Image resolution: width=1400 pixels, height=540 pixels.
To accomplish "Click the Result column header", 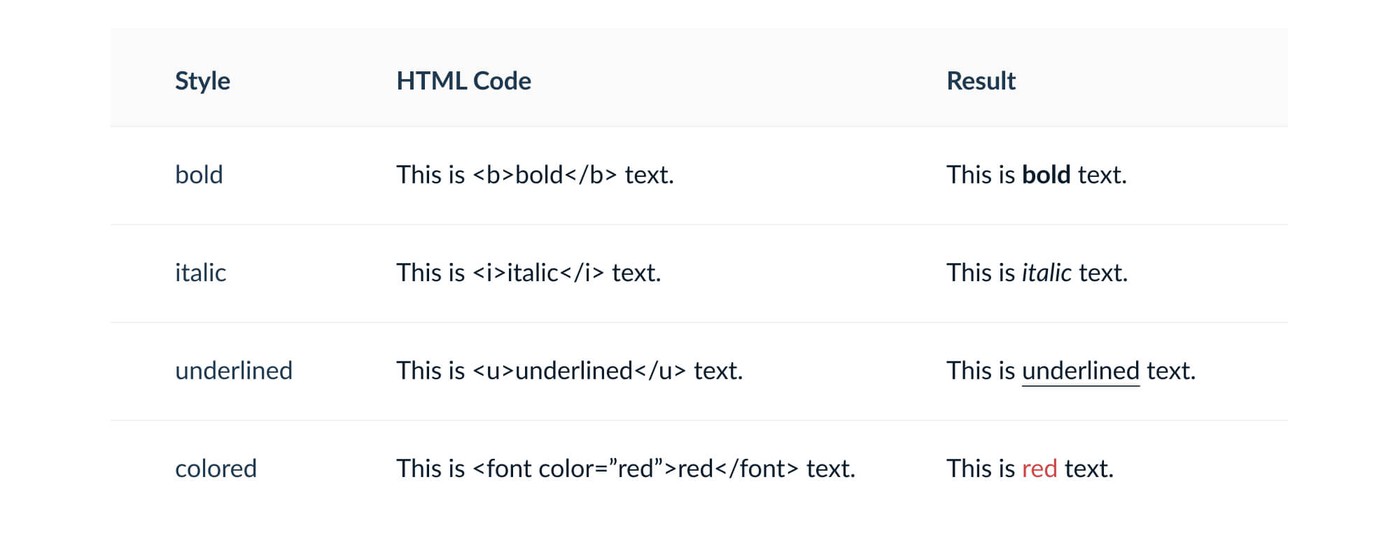I will coord(980,81).
